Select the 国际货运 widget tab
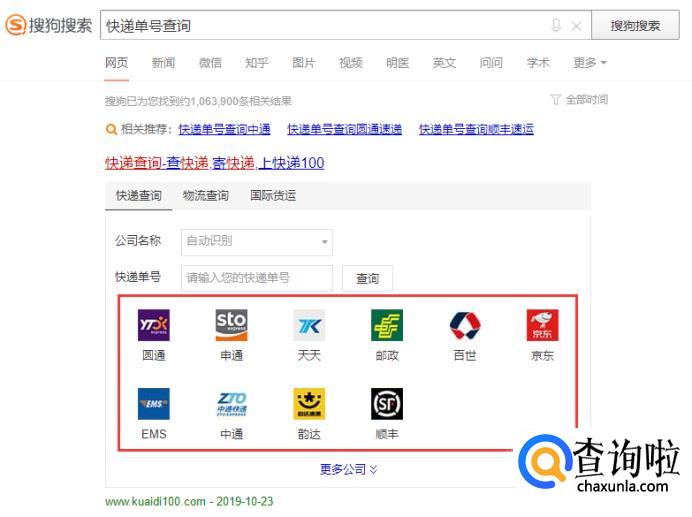Screen dimensions: 692x517 [x=273, y=196]
